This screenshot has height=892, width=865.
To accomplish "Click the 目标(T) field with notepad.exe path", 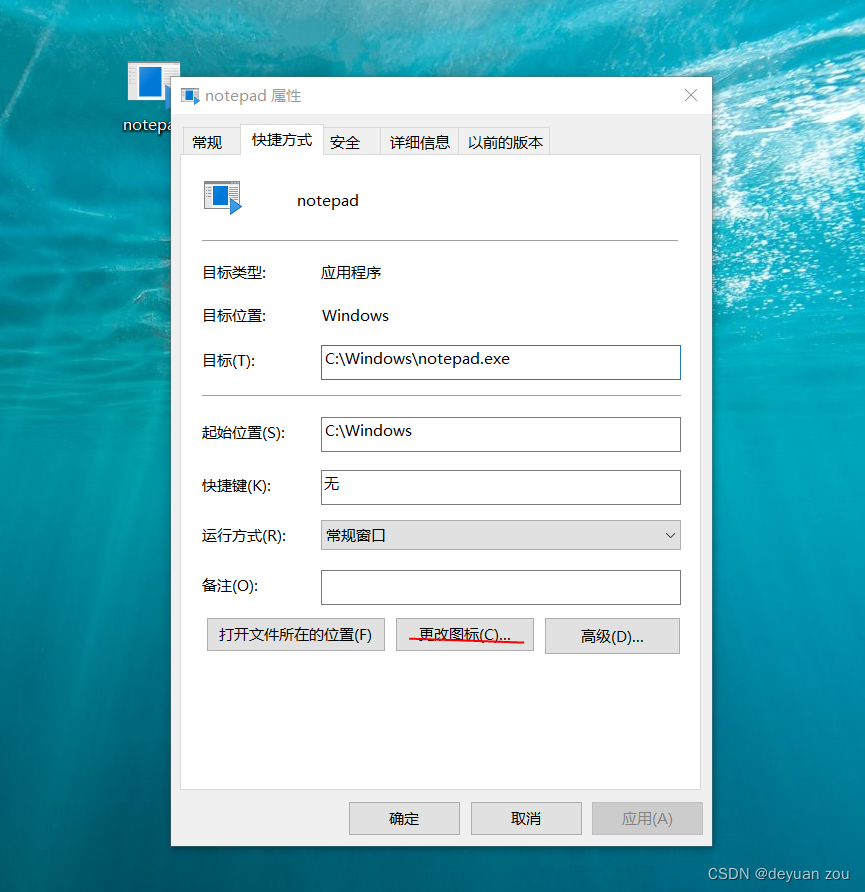I will pyautogui.click(x=500, y=362).
